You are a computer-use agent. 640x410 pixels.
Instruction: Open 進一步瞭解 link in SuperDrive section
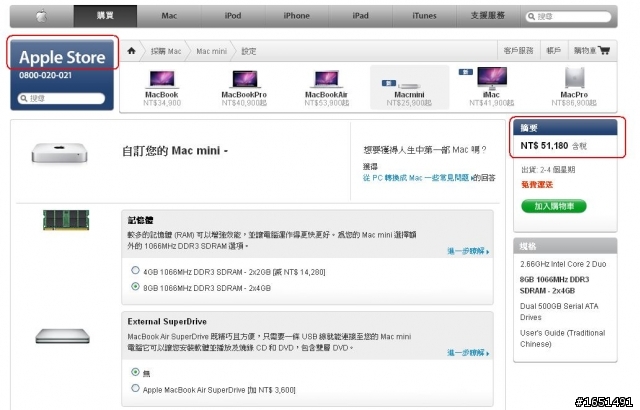[468, 352]
